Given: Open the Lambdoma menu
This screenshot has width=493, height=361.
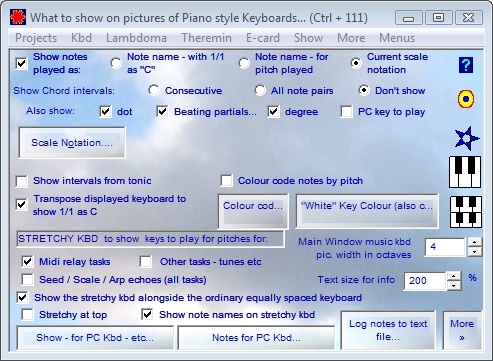Looking at the screenshot, I should 136,38.
